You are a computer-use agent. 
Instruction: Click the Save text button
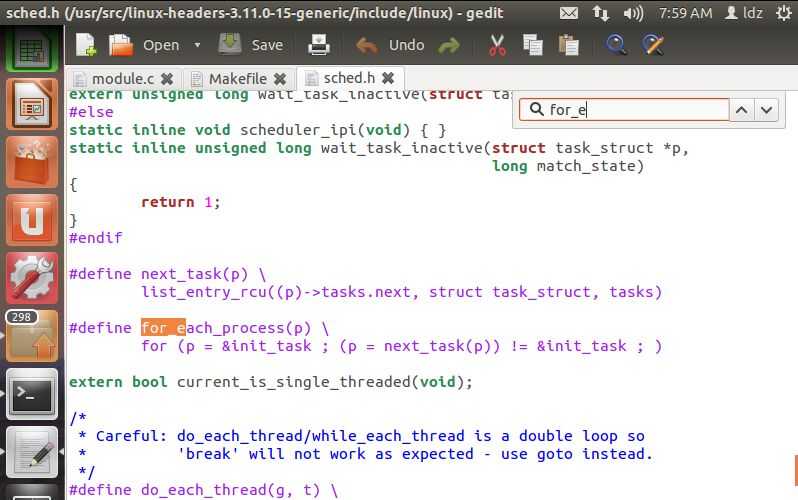[x=267, y=45]
